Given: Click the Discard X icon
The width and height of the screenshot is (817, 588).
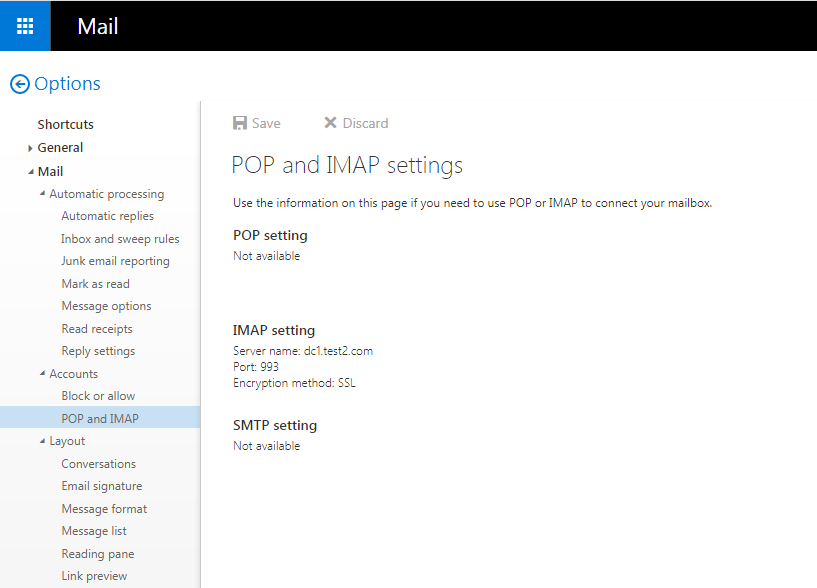Looking at the screenshot, I should [330, 123].
